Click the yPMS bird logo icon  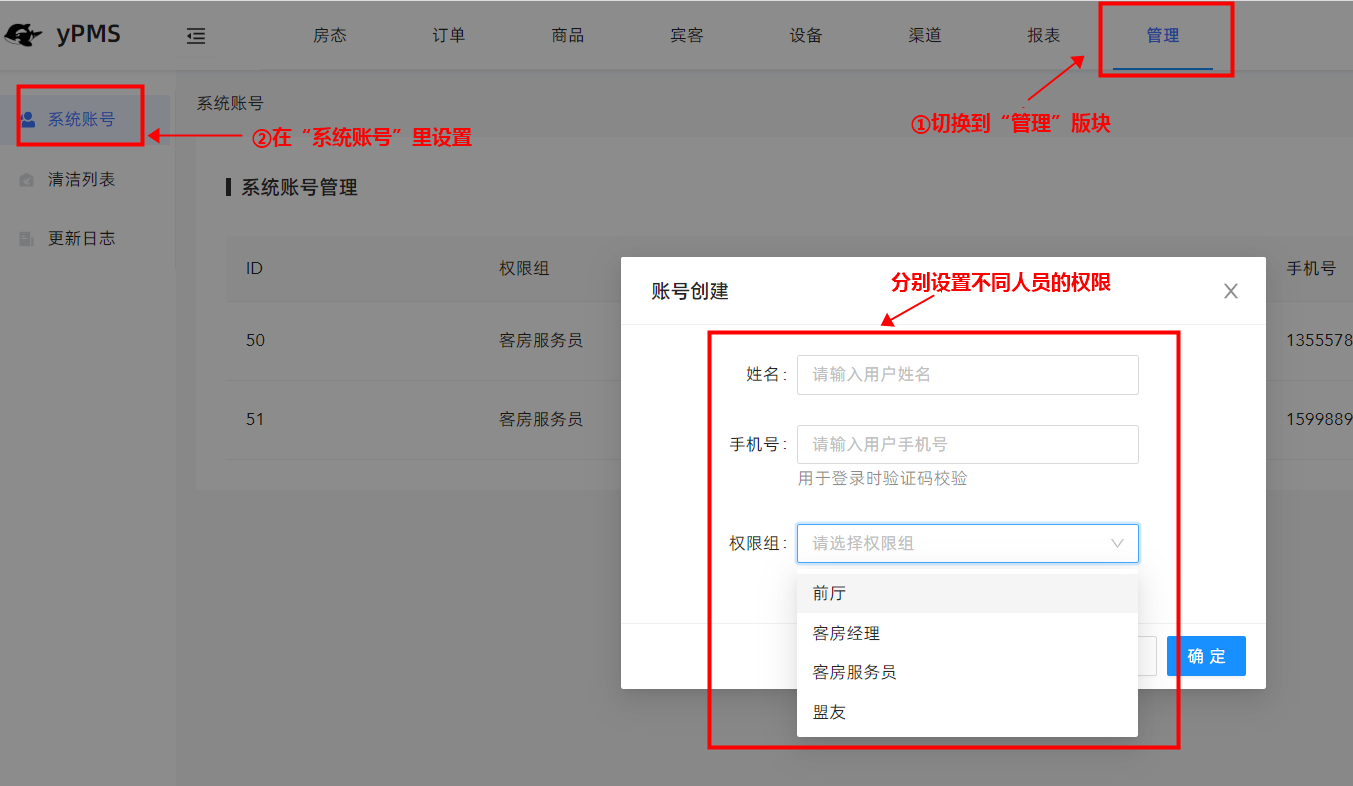point(24,36)
